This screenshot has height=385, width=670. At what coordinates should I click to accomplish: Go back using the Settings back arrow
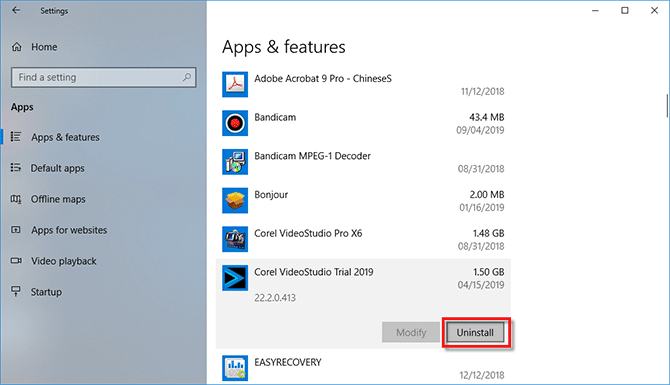coord(16,10)
